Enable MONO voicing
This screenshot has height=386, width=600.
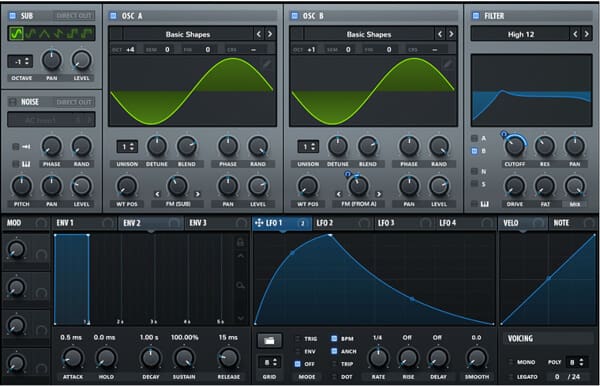[x=510, y=362]
